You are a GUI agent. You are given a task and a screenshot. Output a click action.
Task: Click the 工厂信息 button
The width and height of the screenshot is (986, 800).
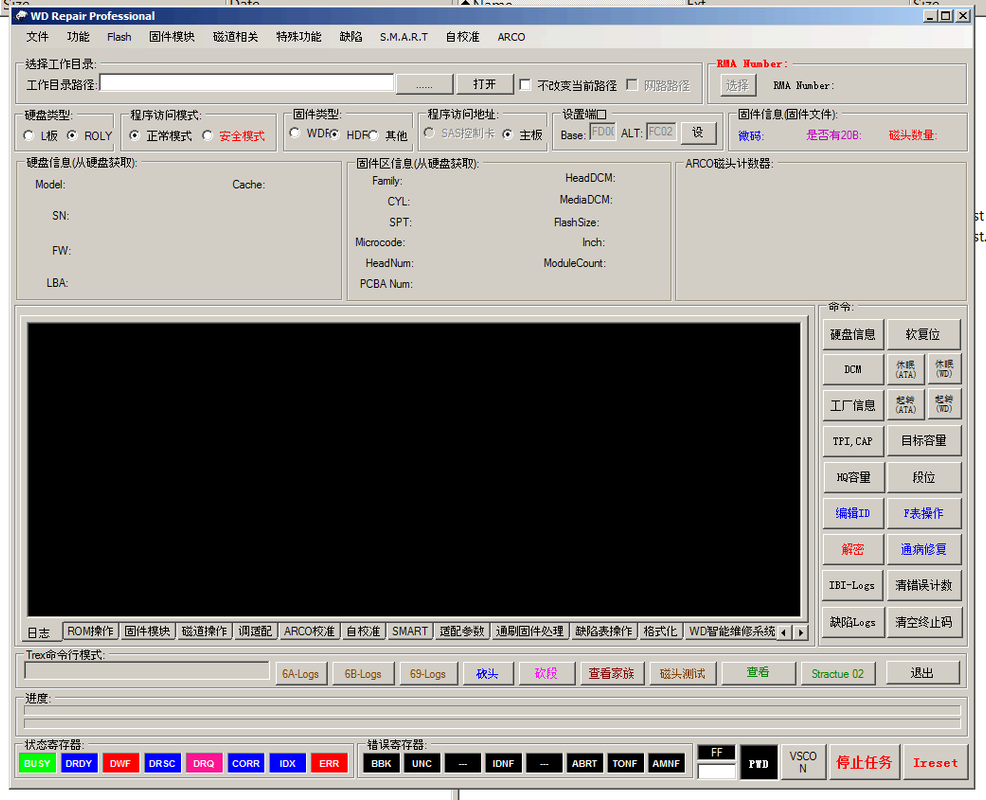(x=853, y=406)
